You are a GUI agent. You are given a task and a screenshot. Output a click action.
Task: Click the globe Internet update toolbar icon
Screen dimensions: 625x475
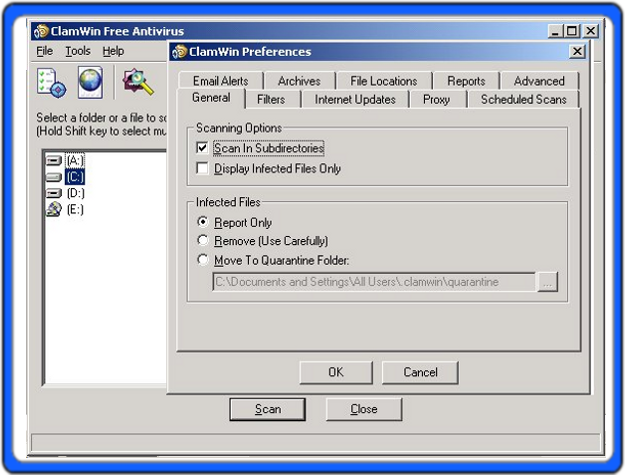point(90,83)
